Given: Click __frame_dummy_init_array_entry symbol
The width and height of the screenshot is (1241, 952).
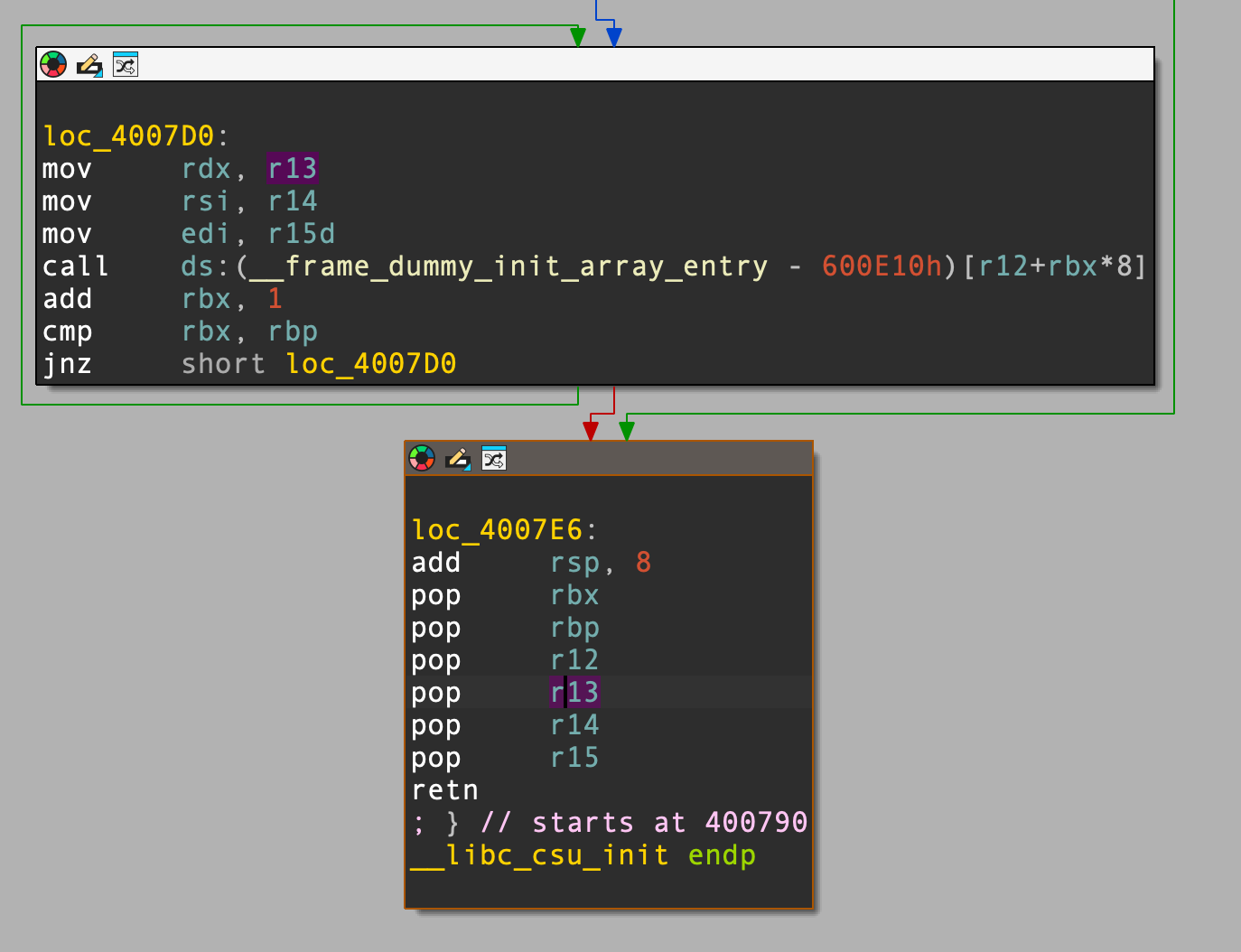Looking at the screenshot, I should (509, 266).
